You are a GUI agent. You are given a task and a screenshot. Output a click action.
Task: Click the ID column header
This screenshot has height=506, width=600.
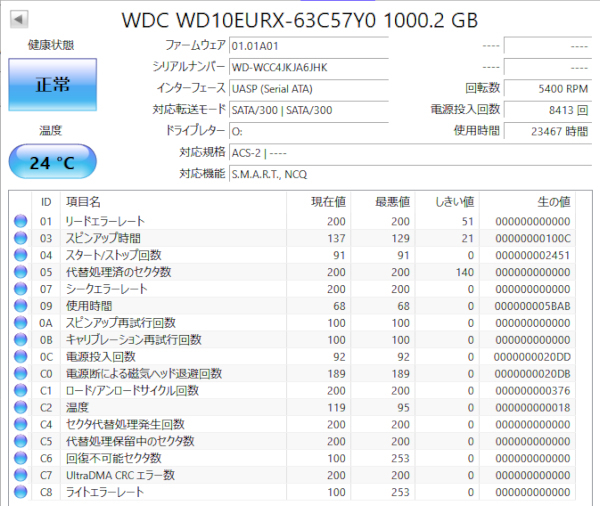46,202
